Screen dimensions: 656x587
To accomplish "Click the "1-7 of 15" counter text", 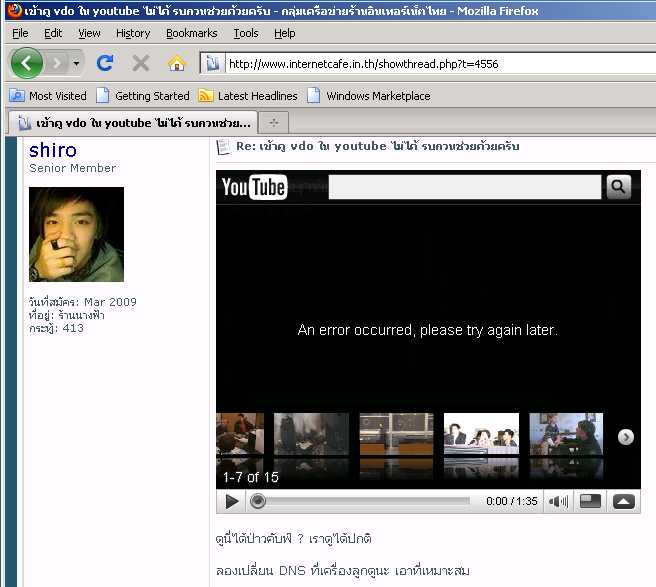I will (251, 477).
